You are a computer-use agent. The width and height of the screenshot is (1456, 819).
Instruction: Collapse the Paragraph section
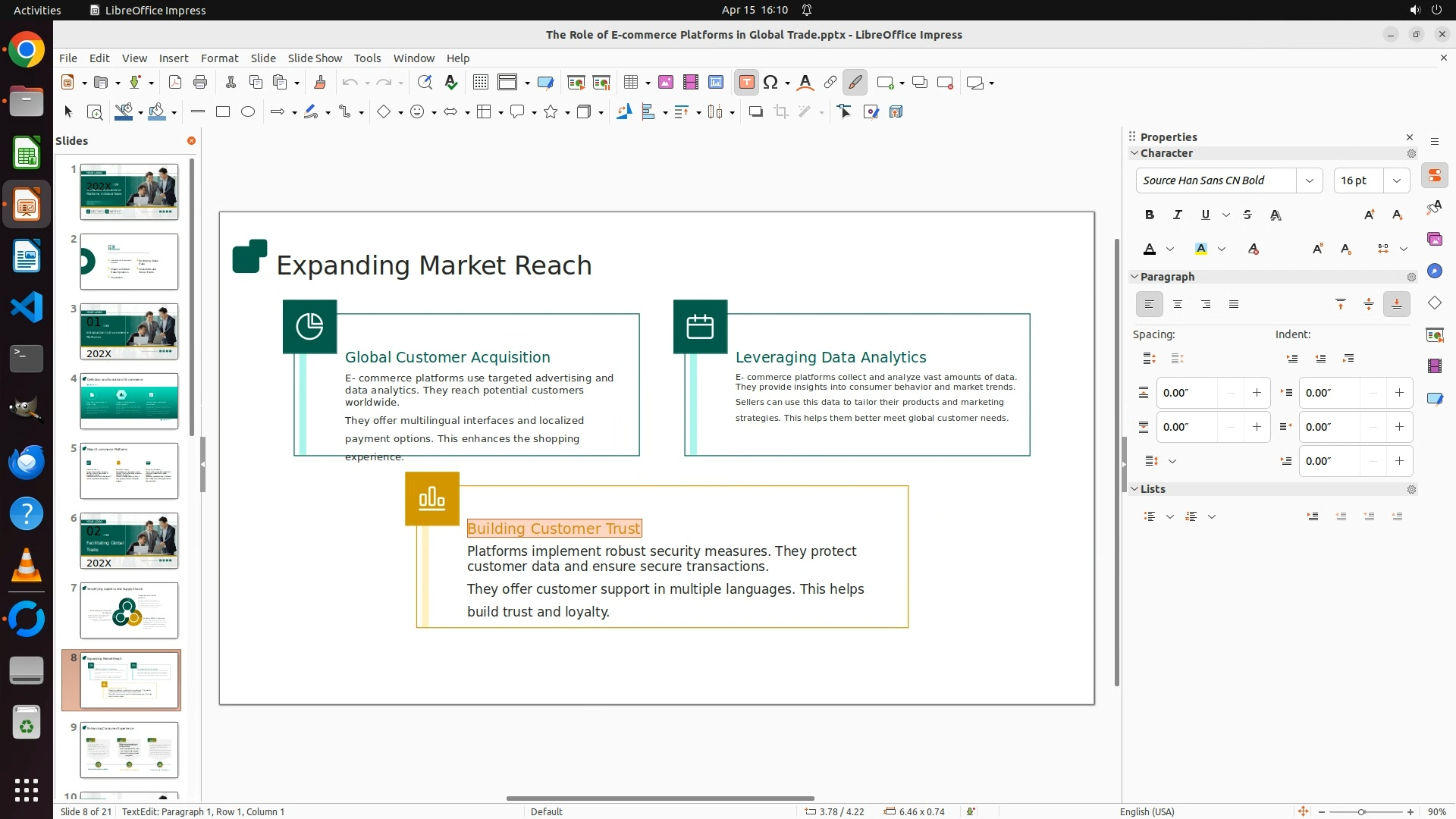tap(1134, 277)
